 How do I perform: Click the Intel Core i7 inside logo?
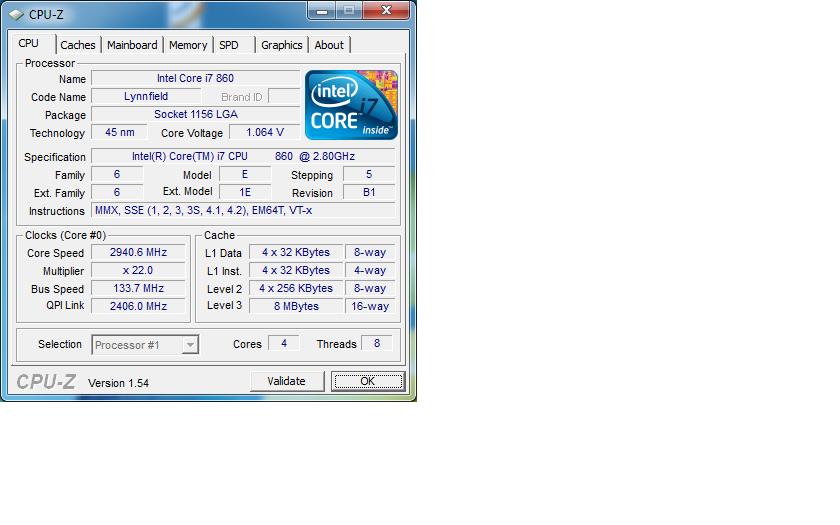[351, 105]
